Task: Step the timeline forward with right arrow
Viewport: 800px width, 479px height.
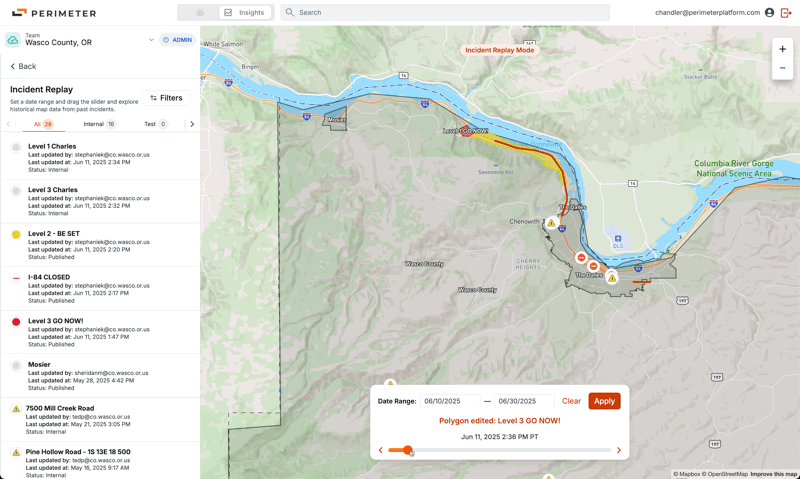Action: 619,450
